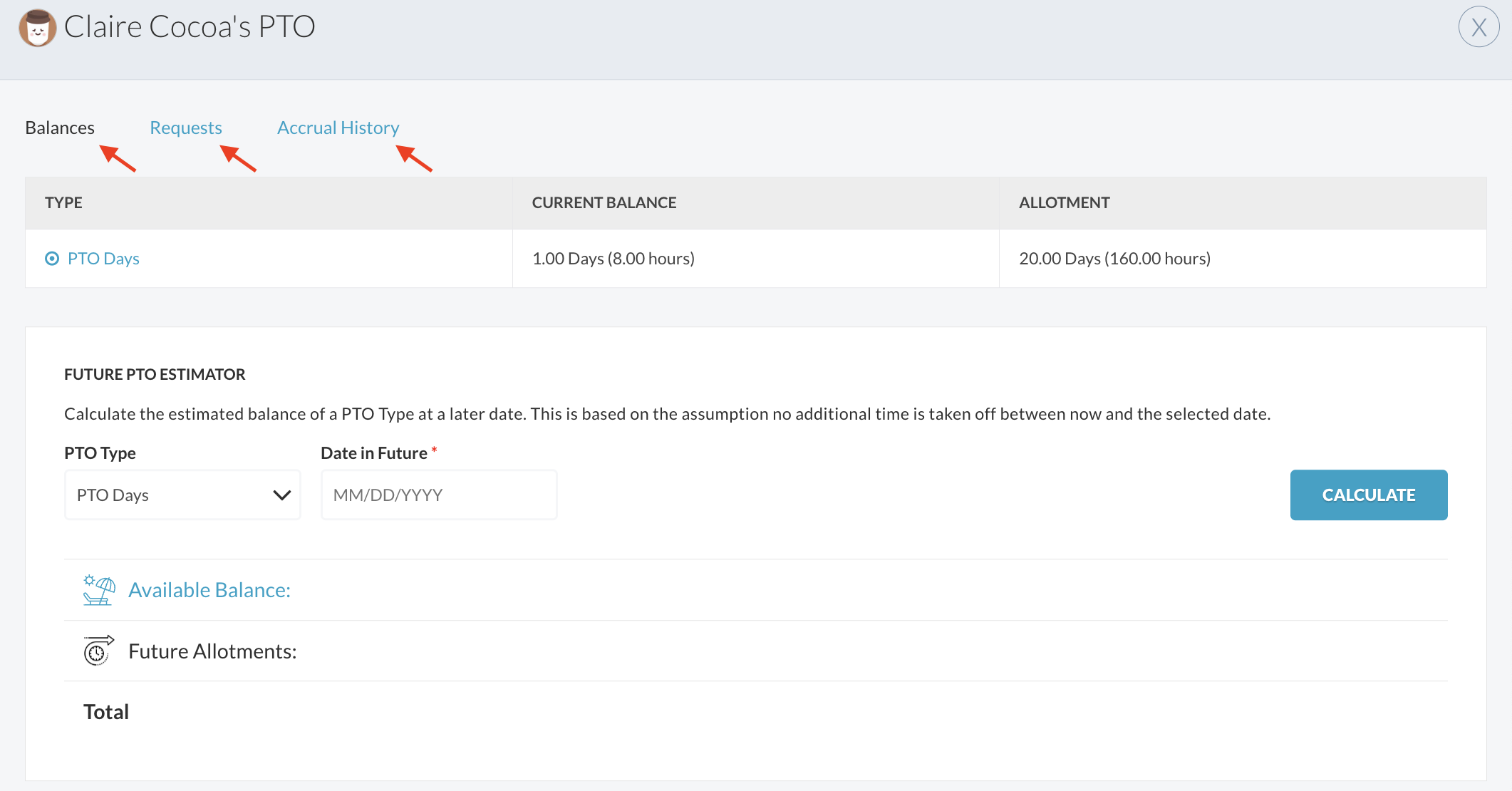Image resolution: width=1512 pixels, height=791 pixels.
Task: Click the Current Balance column header
Action: click(604, 202)
